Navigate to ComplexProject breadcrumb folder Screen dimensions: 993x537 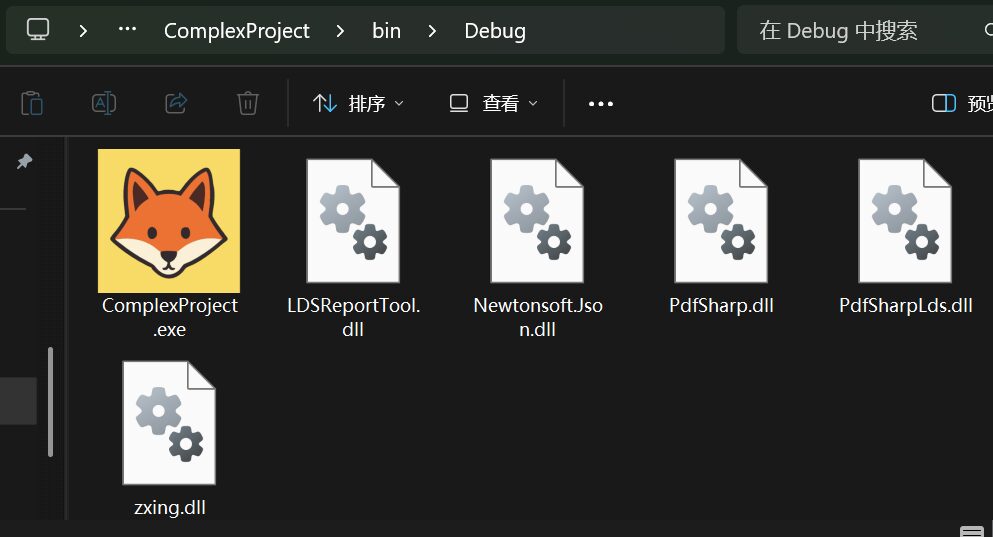[x=237, y=30]
